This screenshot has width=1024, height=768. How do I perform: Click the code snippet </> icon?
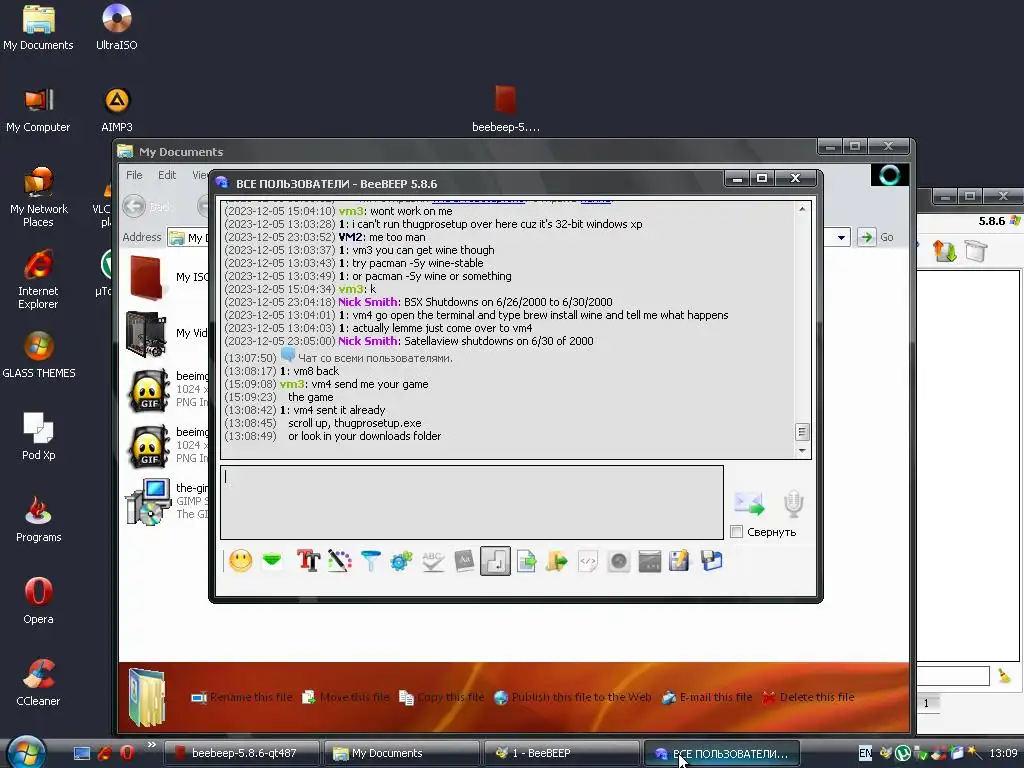588,561
